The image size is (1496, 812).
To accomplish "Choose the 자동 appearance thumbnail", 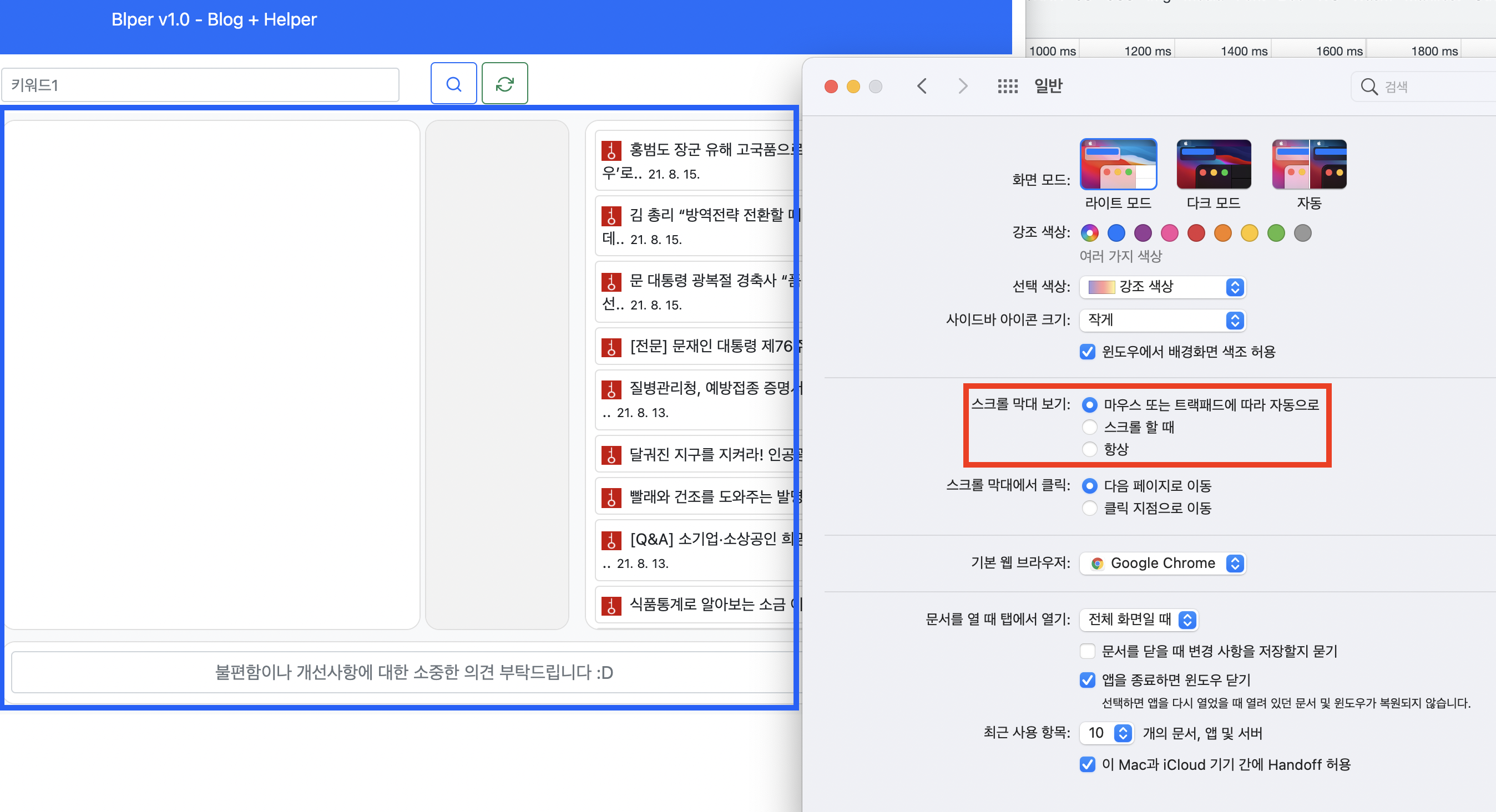I will [x=1308, y=164].
